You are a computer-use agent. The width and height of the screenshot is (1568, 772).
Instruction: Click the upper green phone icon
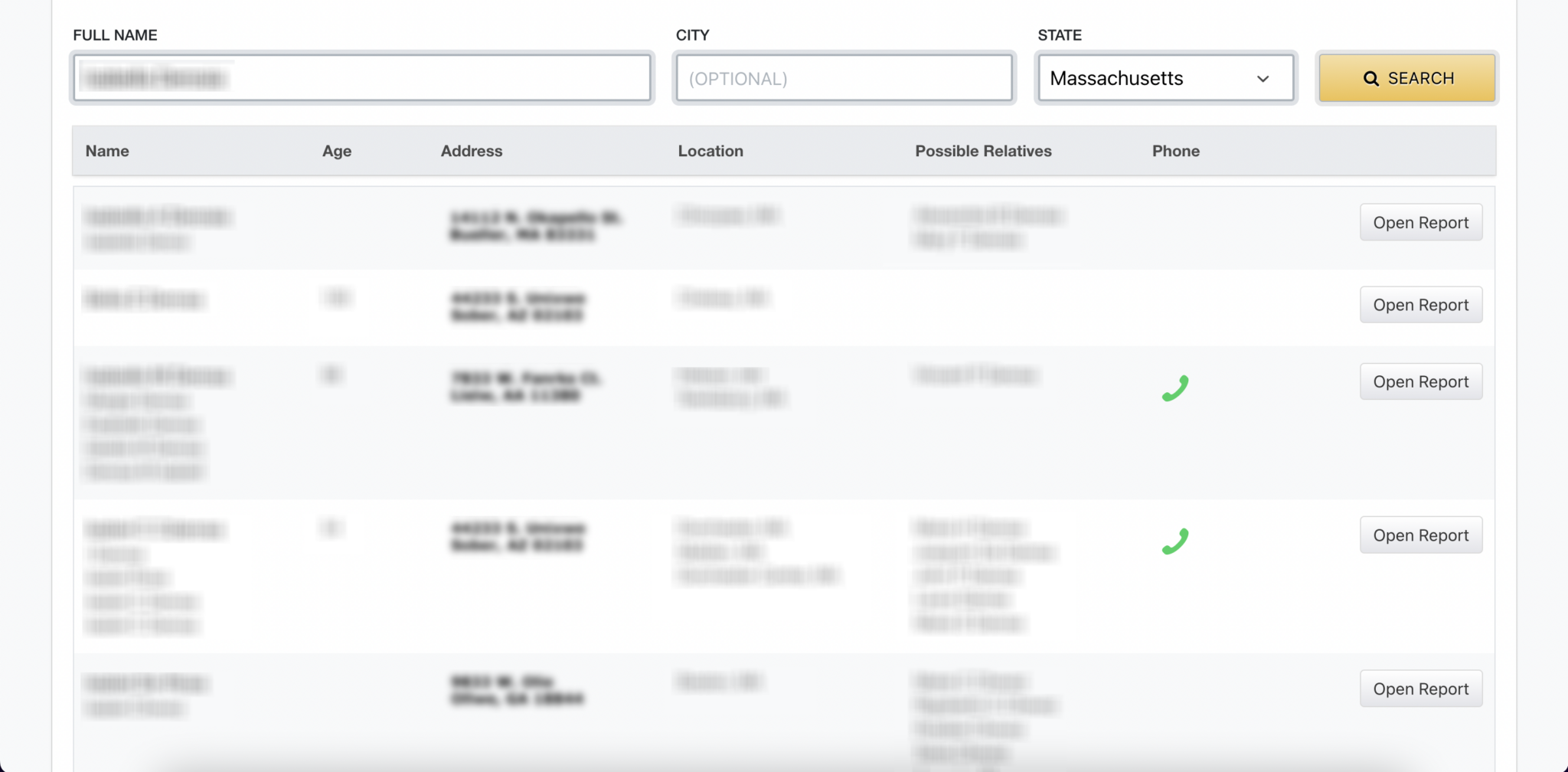[x=1174, y=388]
